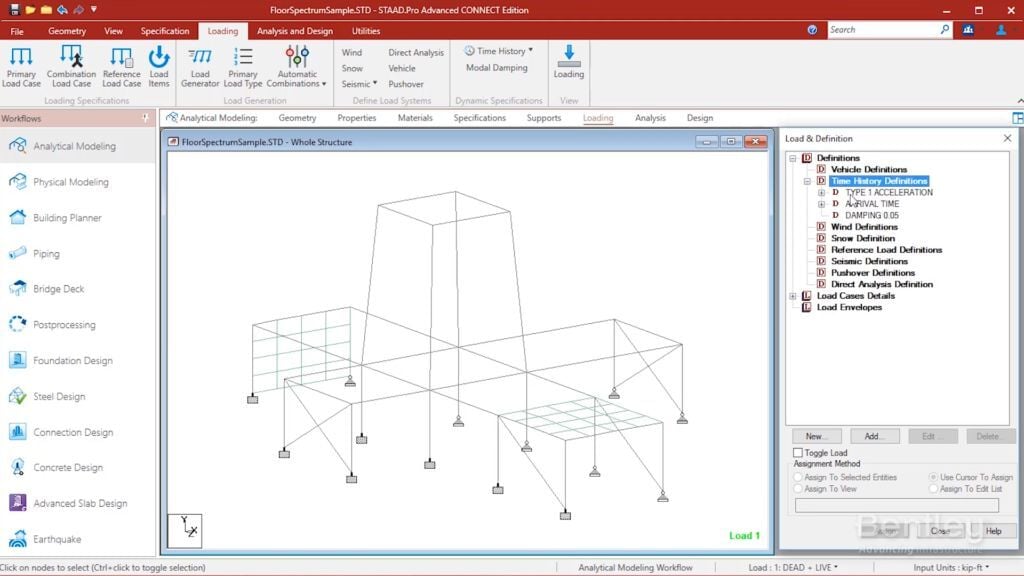Switch to Specification ribbon tab
Image resolution: width=1024 pixels, height=576 pixels.
click(165, 31)
